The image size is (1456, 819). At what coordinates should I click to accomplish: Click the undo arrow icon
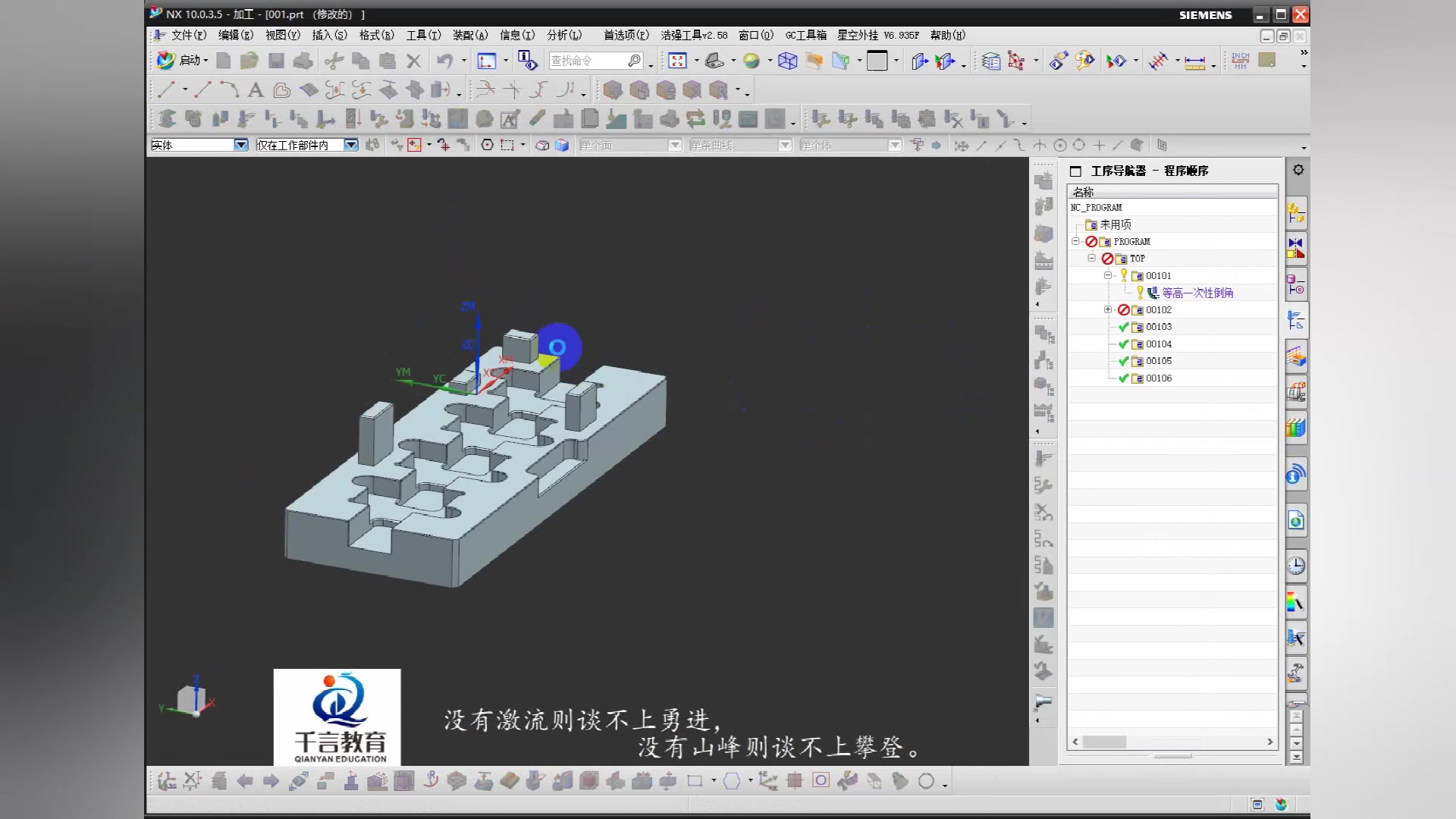click(x=444, y=61)
